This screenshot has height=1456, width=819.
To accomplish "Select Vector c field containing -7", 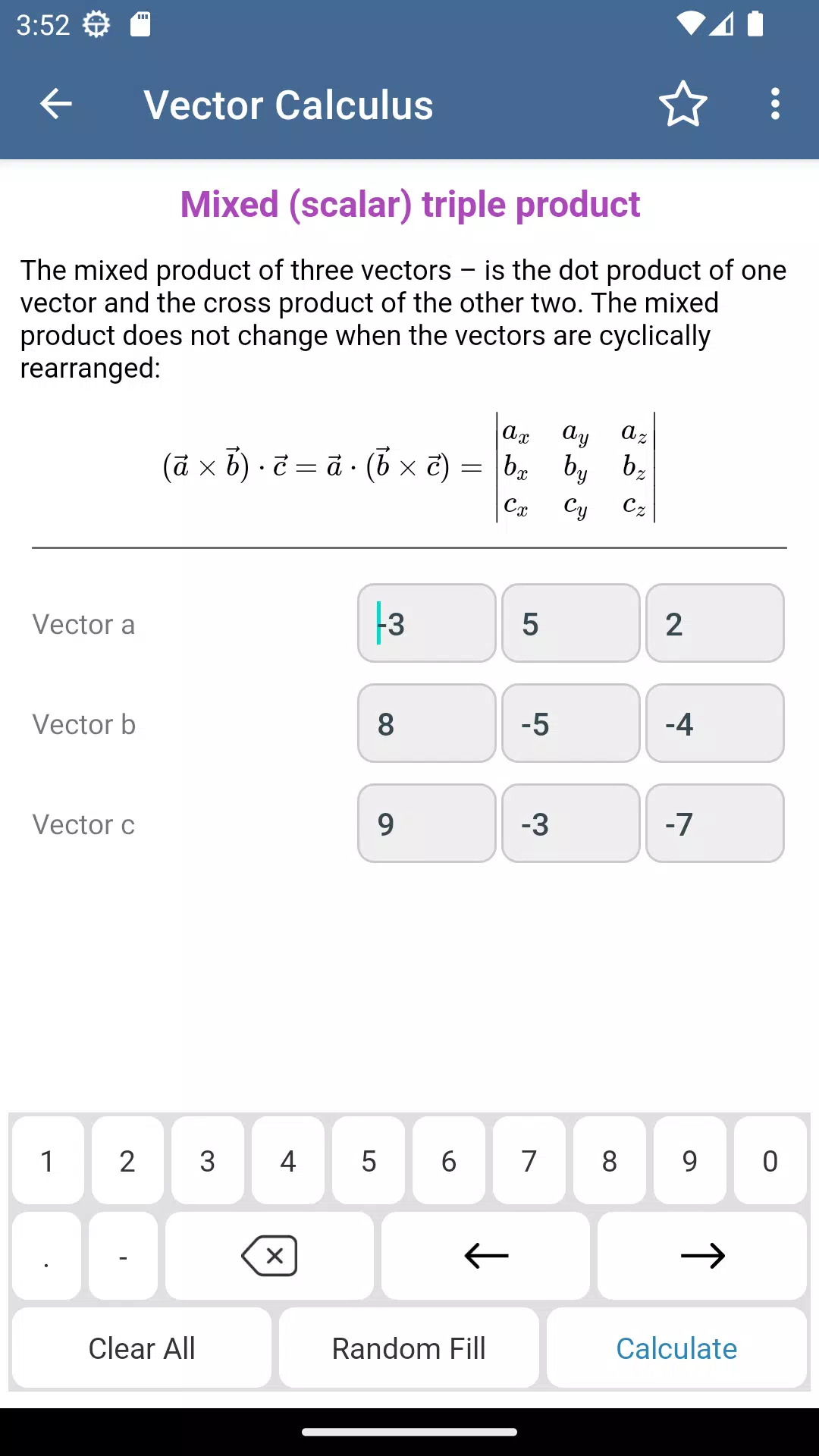I will (715, 824).
